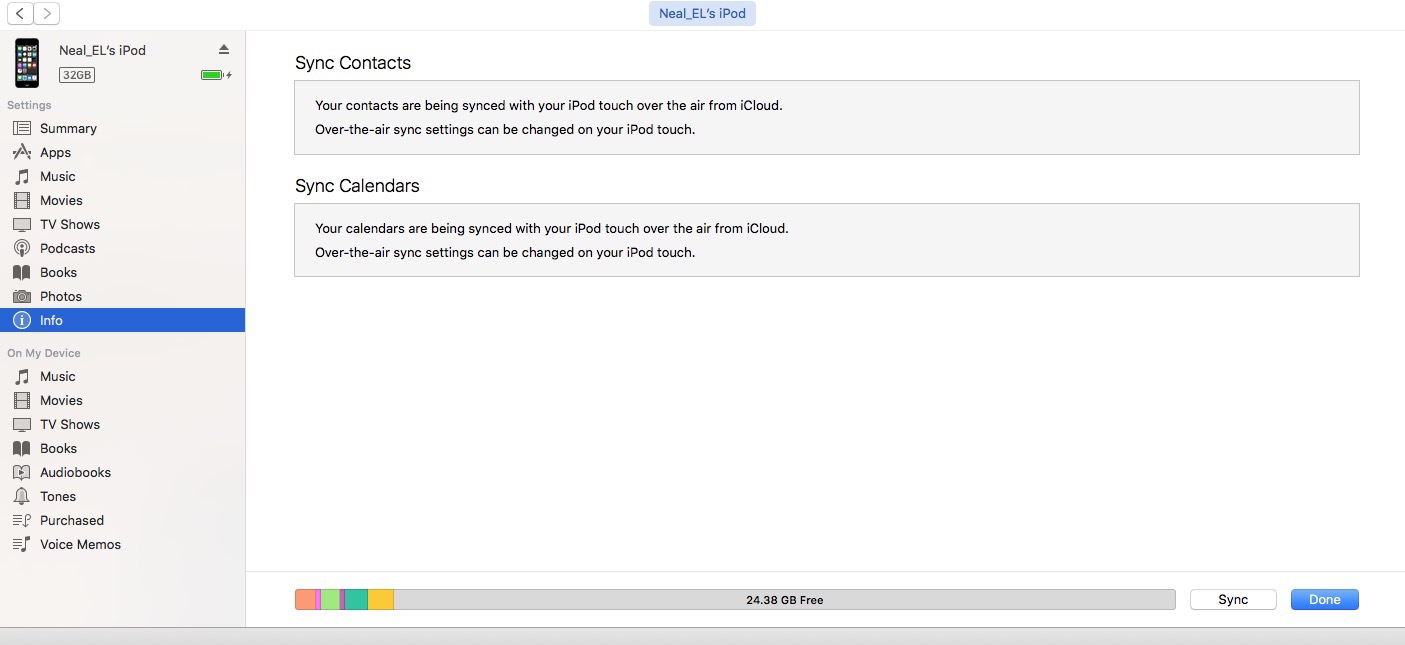1405x645 pixels.
Task: Switch to the Neal_EL's iPod tab
Action: (x=702, y=13)
